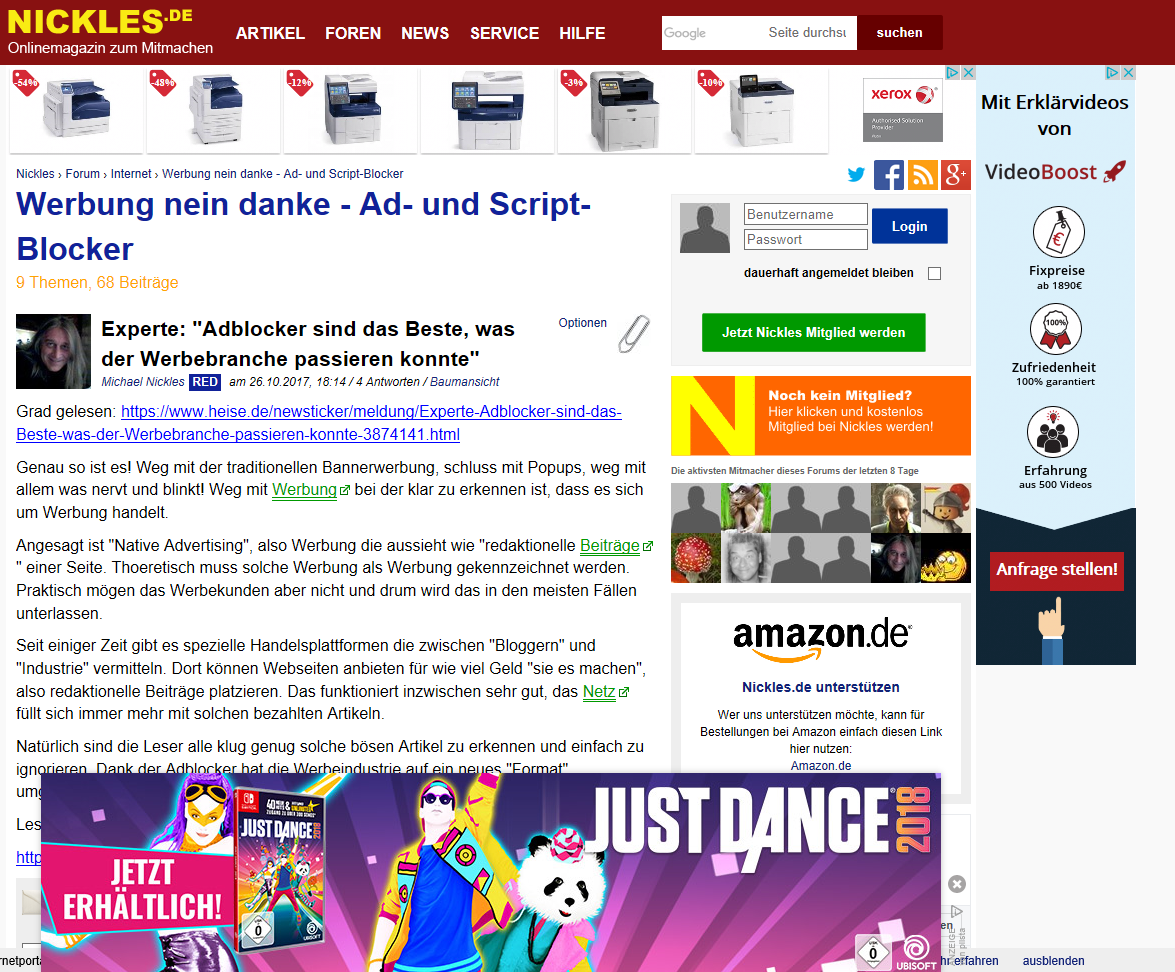Click Forum in the breadcrumb
This screenshot has height=972, width=1175.
coord(82,174)
